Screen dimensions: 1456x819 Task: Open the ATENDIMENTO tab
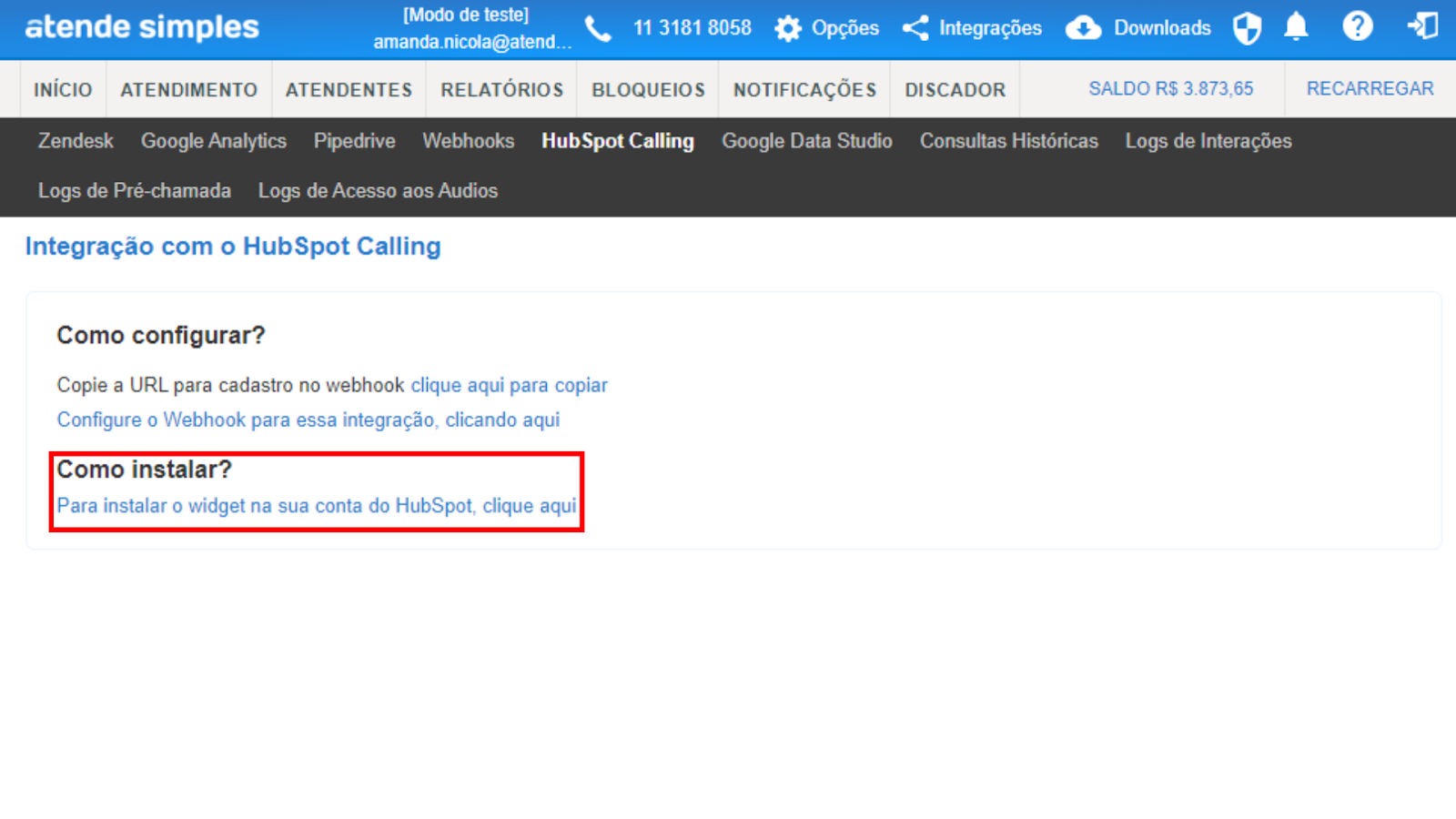189,90
